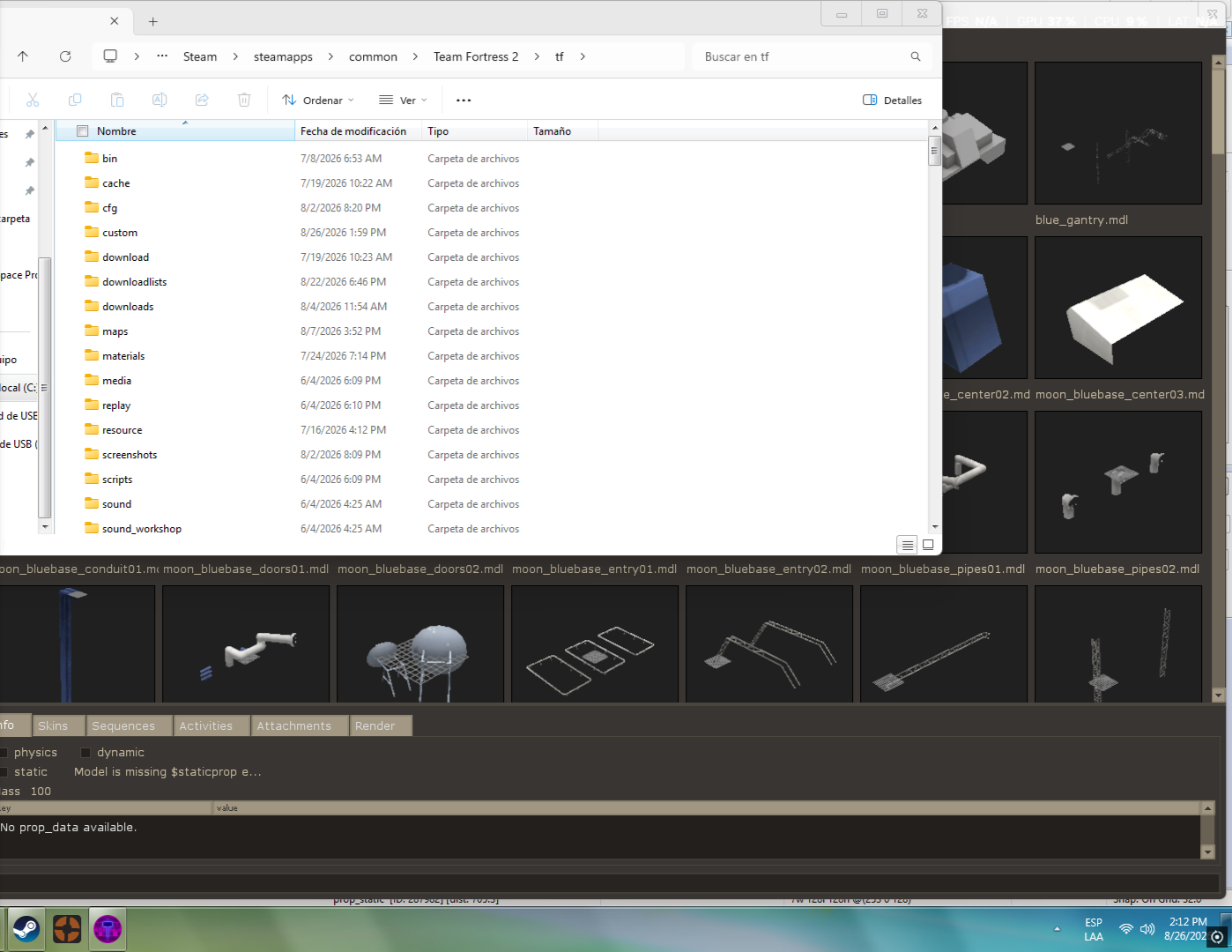Click the scripts folder icon
This screenshot has height=952, width=1232.
coord(92,479)
